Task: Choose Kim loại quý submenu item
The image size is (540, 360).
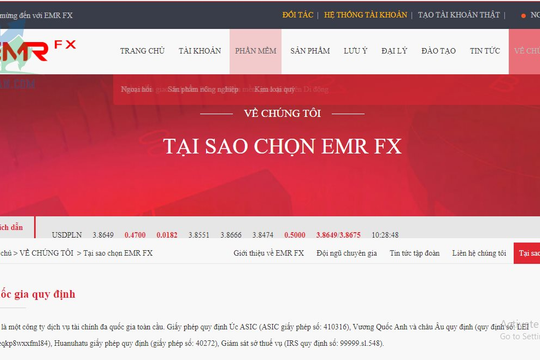Action: coord(274,90)
